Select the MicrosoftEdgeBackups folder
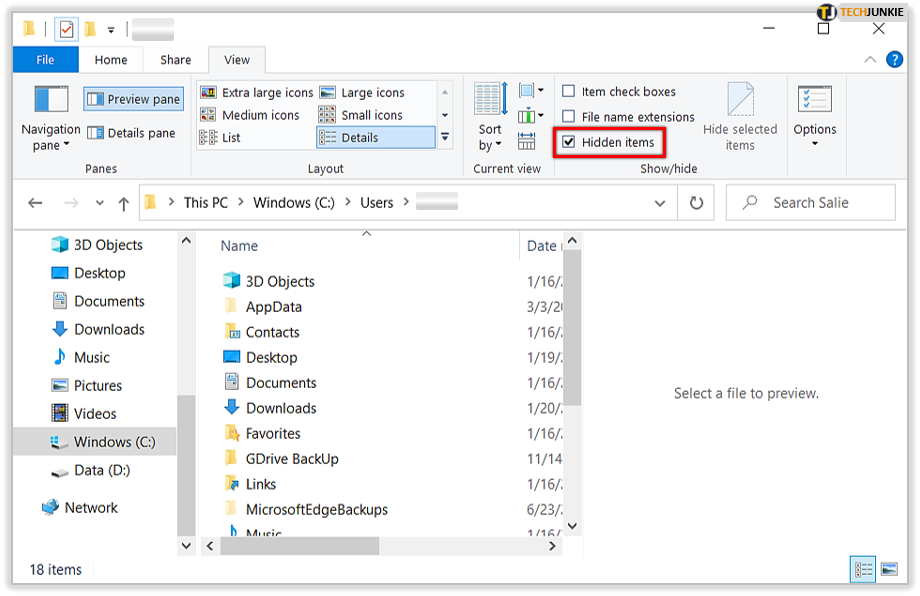The height and width of the screenshot is (596, 920). coord(305,509)
